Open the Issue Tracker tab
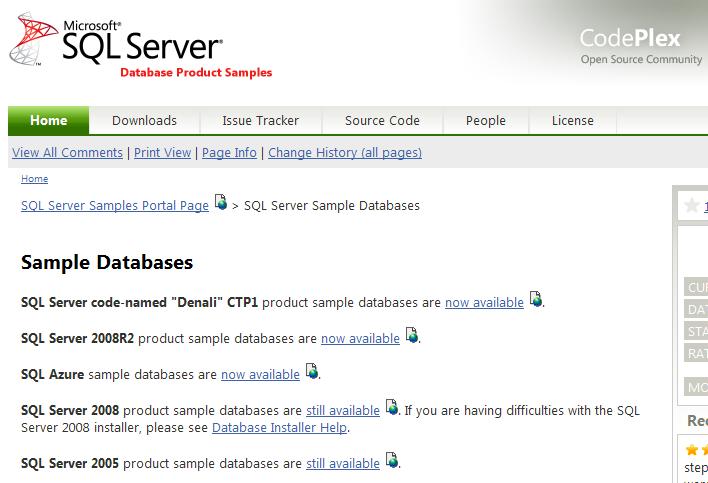708x483 pixels. (260, 121)
